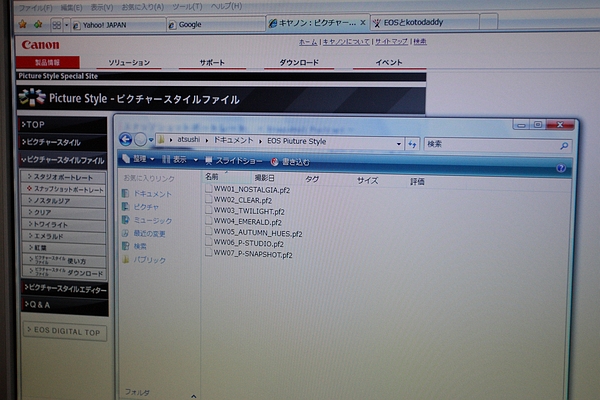Open a new blank browser tab
The height and width of the screenshot is (400, 600).
pyautogui.click(x=488, y=21)
